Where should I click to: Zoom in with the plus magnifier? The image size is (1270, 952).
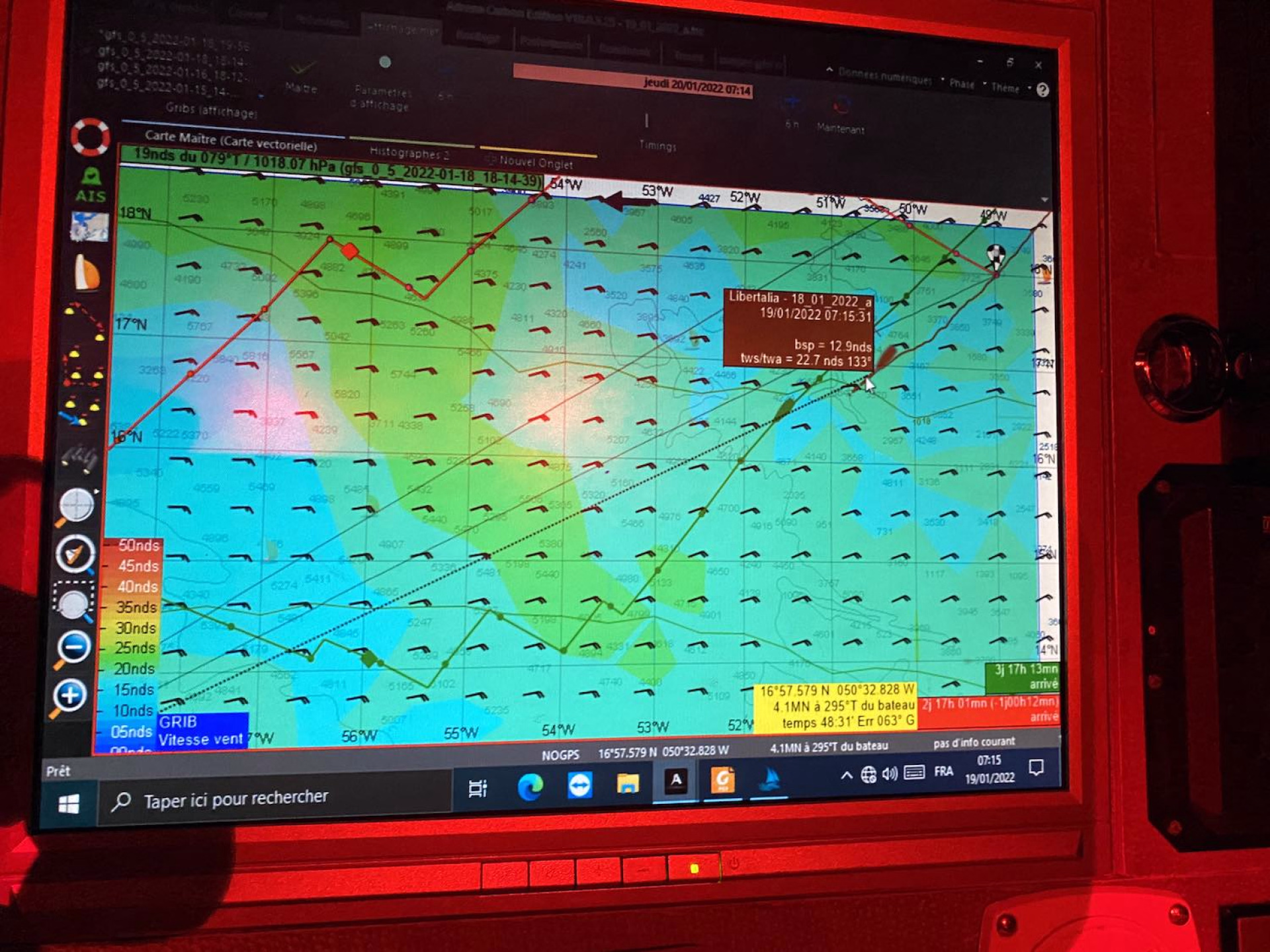tap(68, 697)
